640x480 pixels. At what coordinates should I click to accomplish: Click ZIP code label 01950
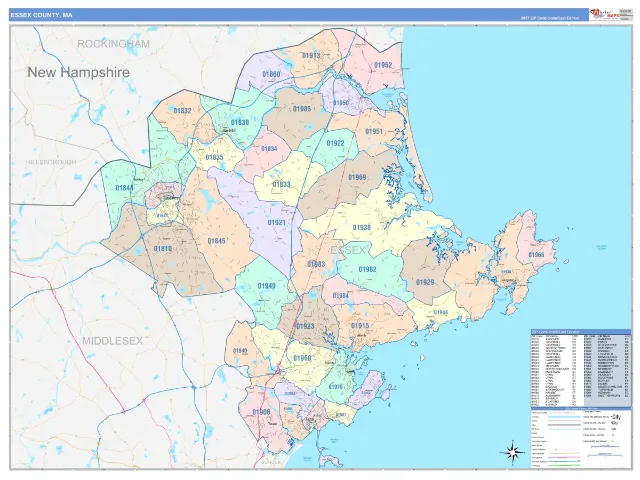(341, 103)
